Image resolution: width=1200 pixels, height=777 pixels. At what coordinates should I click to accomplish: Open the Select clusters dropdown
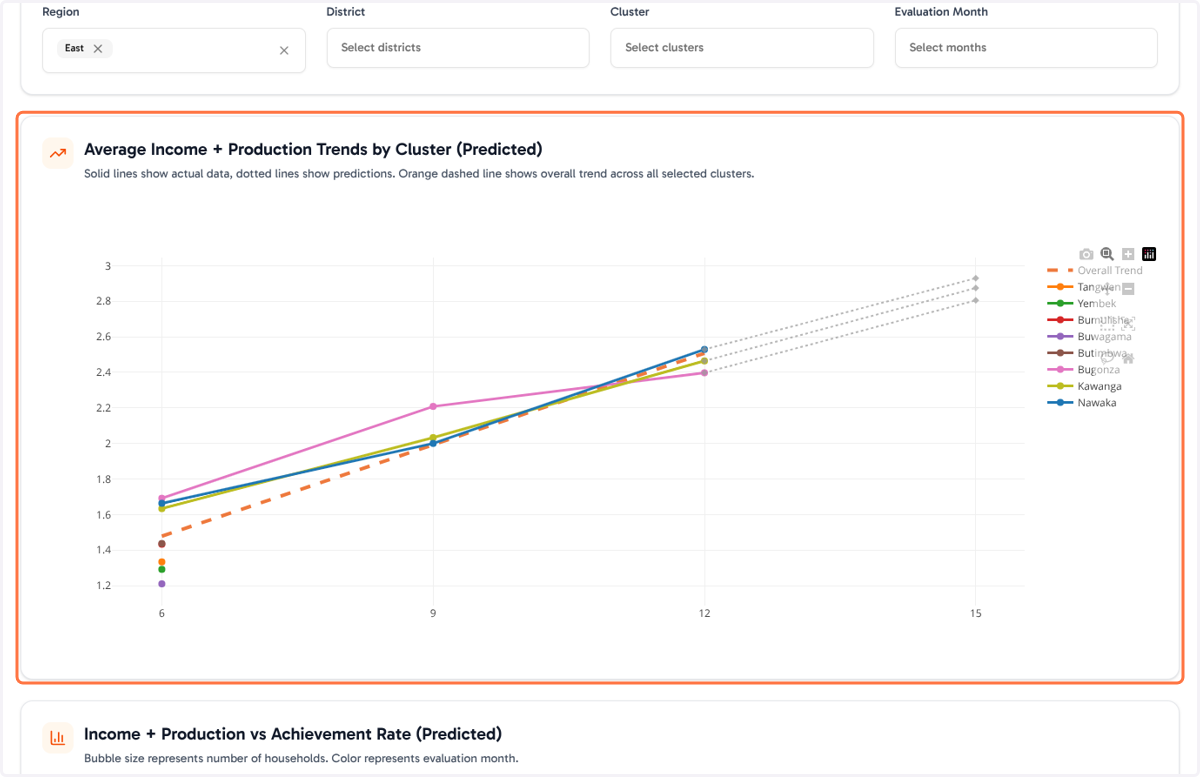[x=742, y=48]
